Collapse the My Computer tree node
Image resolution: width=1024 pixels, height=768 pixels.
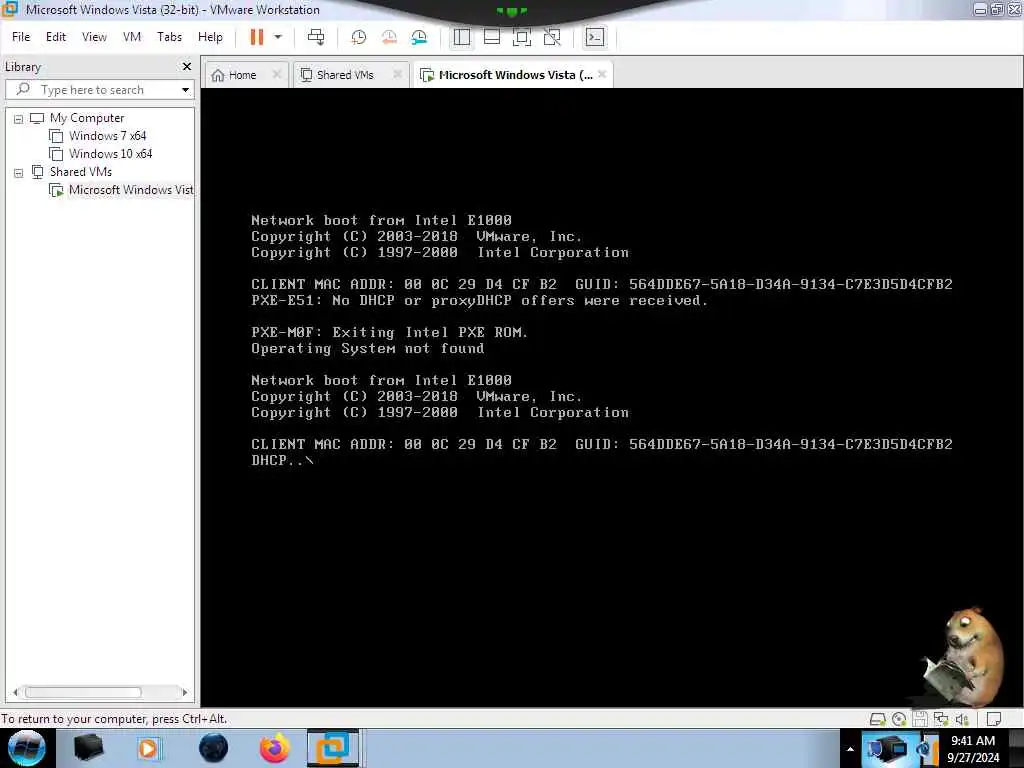point(18,119)
